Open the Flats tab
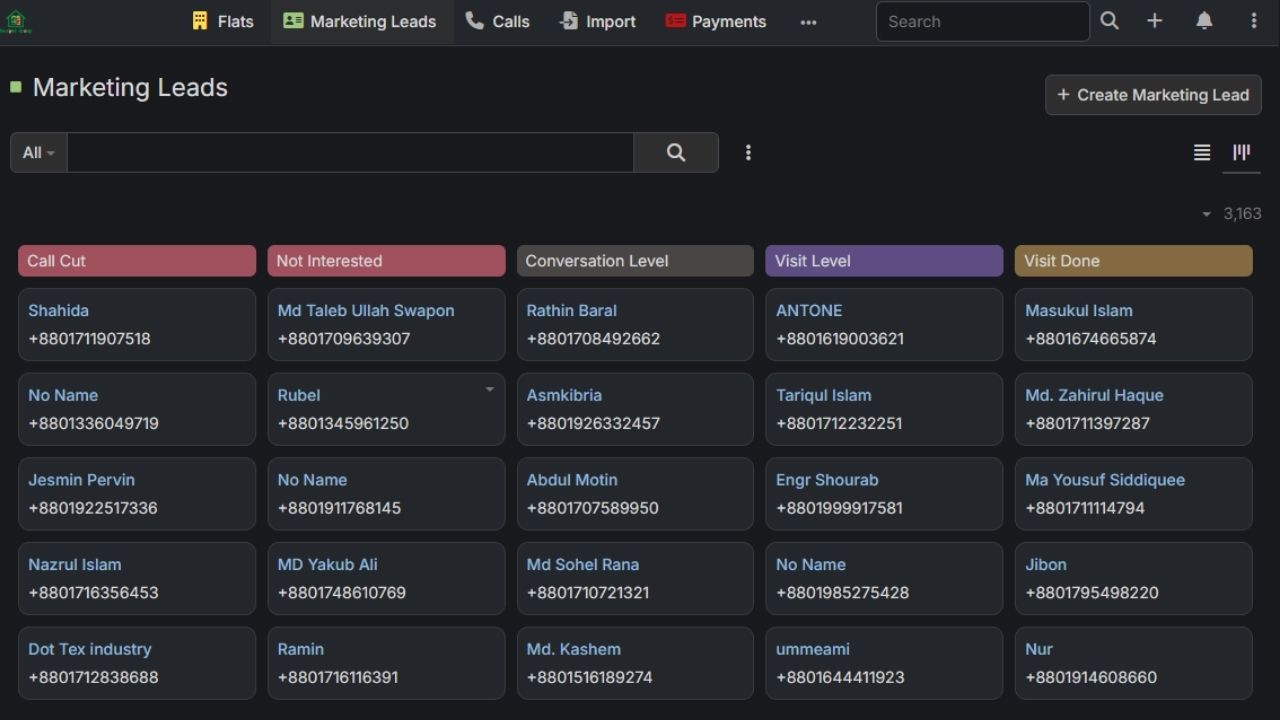This screenshot has height=720, width=1280. point(223,21)
